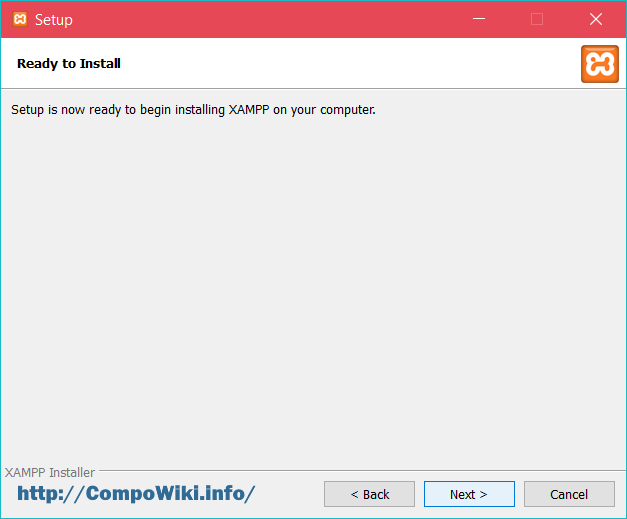
Task: Cancel the XAMPP installation
Action: [569, 494]
